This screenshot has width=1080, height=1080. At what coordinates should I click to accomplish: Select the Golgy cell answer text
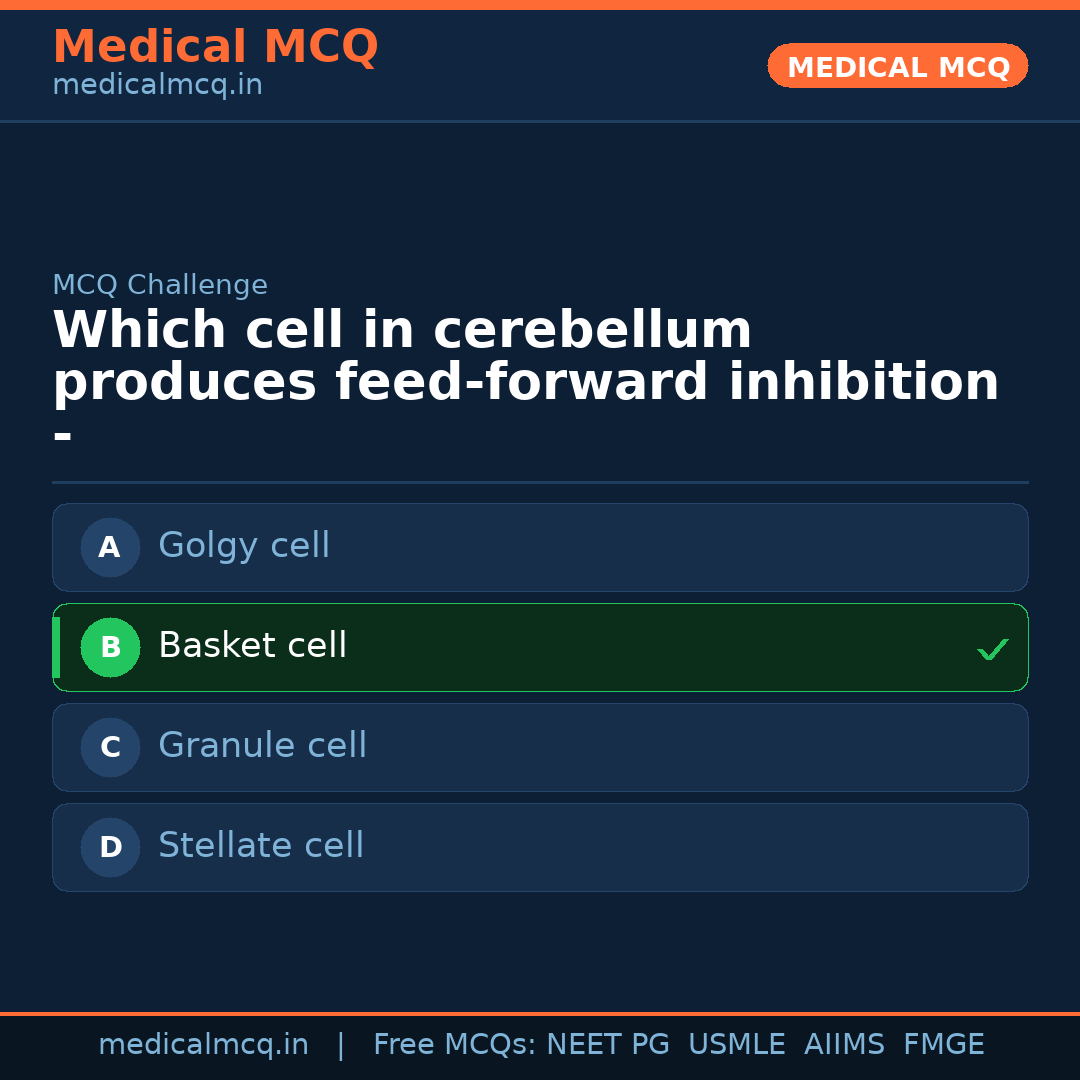[244, 546]
